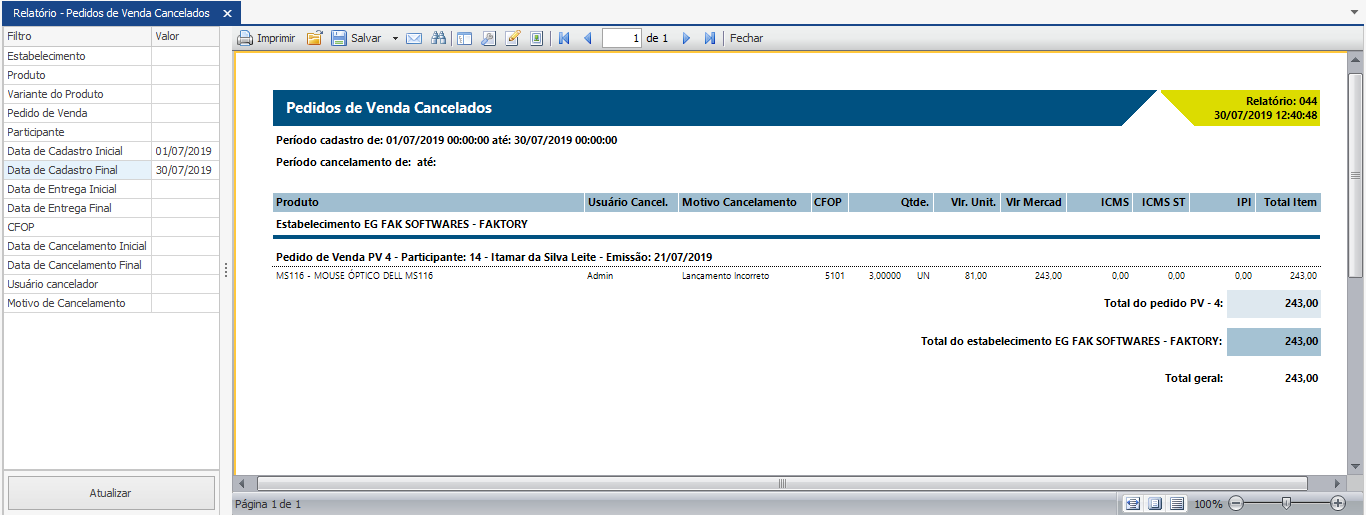This screenshot has height=515, width=1366.
Task: Search the report with the binoculars icon
Action: click(438, 38)
